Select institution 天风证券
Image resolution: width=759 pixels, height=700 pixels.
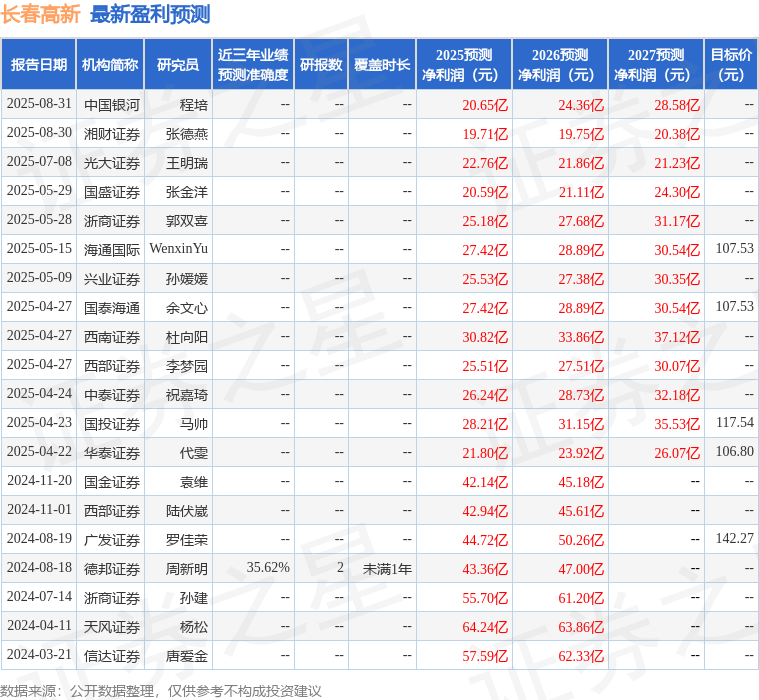pos(112,627)
